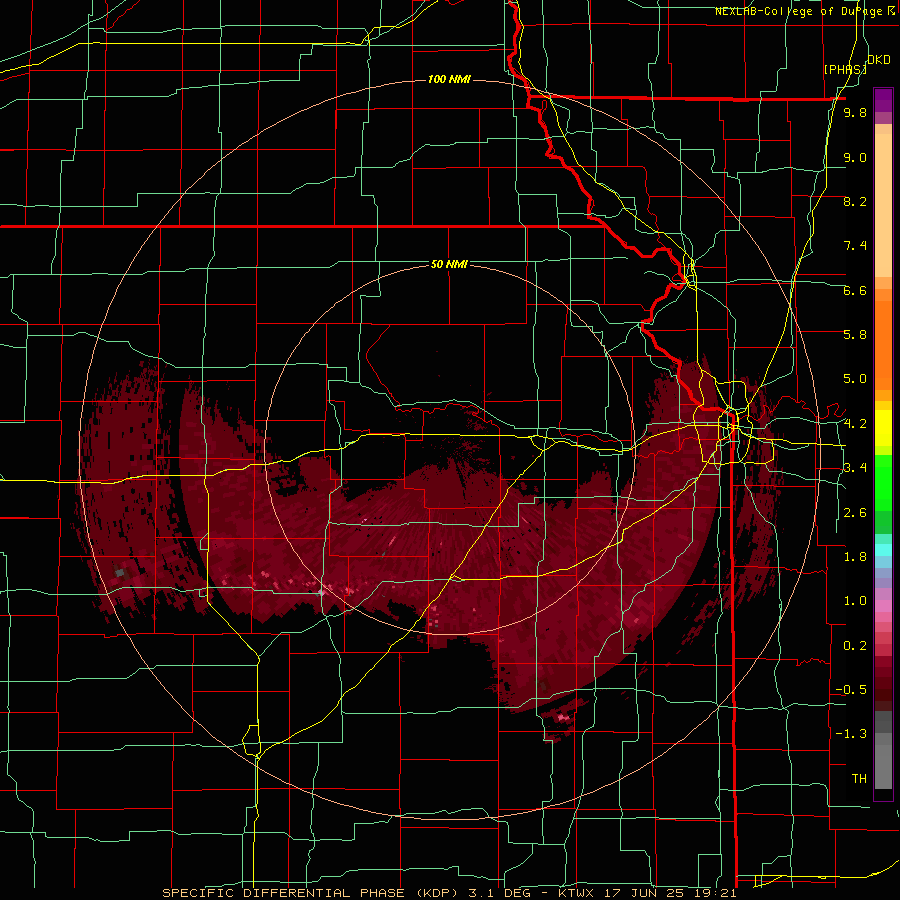The image size is (900, 900).
Task: Select the solid orange color bar segment
Action: click(x=883, y=346)
